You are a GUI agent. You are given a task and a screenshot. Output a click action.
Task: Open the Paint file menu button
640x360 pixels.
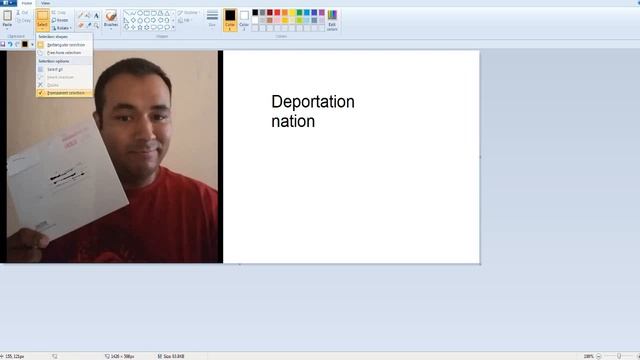pyautogui.click(x=8, y=3)
